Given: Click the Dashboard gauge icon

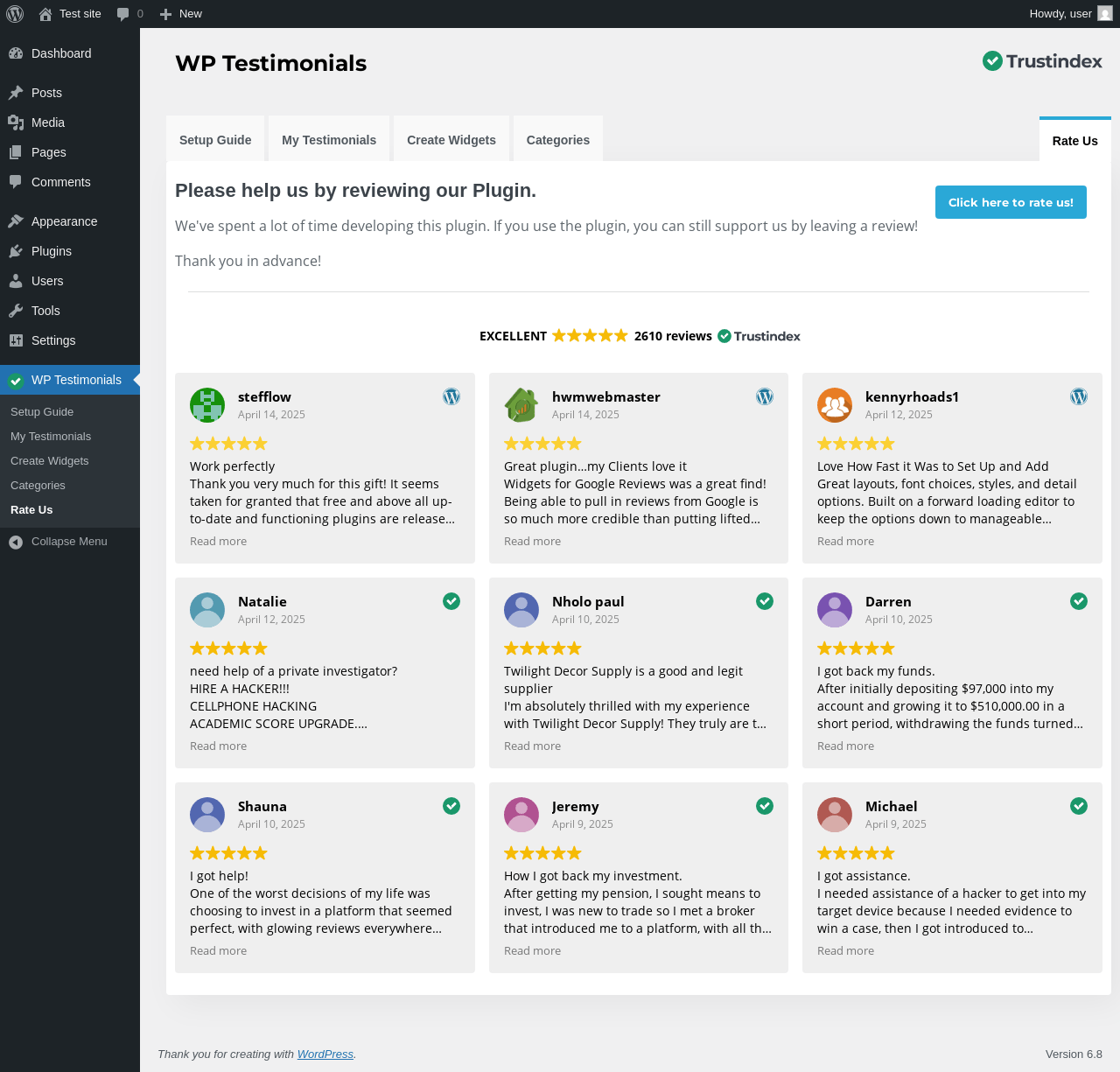Looking at the screenshot, I should pyautogui.click(x=16, y=53).
